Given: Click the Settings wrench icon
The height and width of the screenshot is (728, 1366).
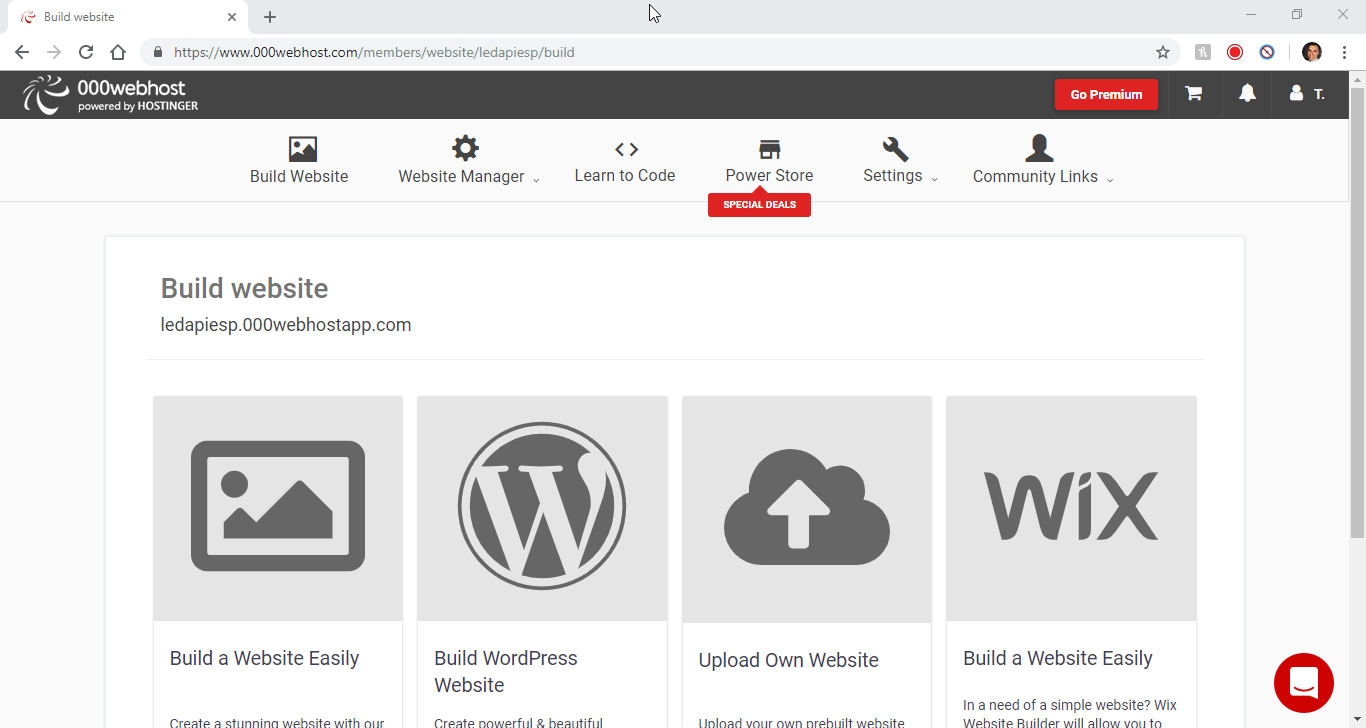Looking at the screenshot, I should 893,147.
